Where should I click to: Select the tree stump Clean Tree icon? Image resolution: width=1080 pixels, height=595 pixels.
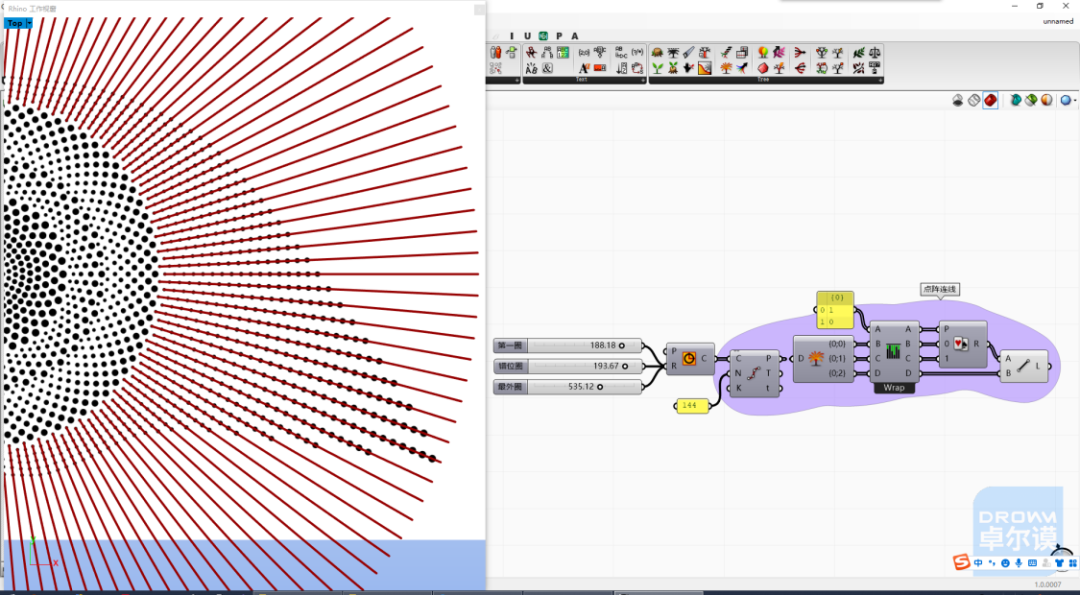(x=657, y=52)
